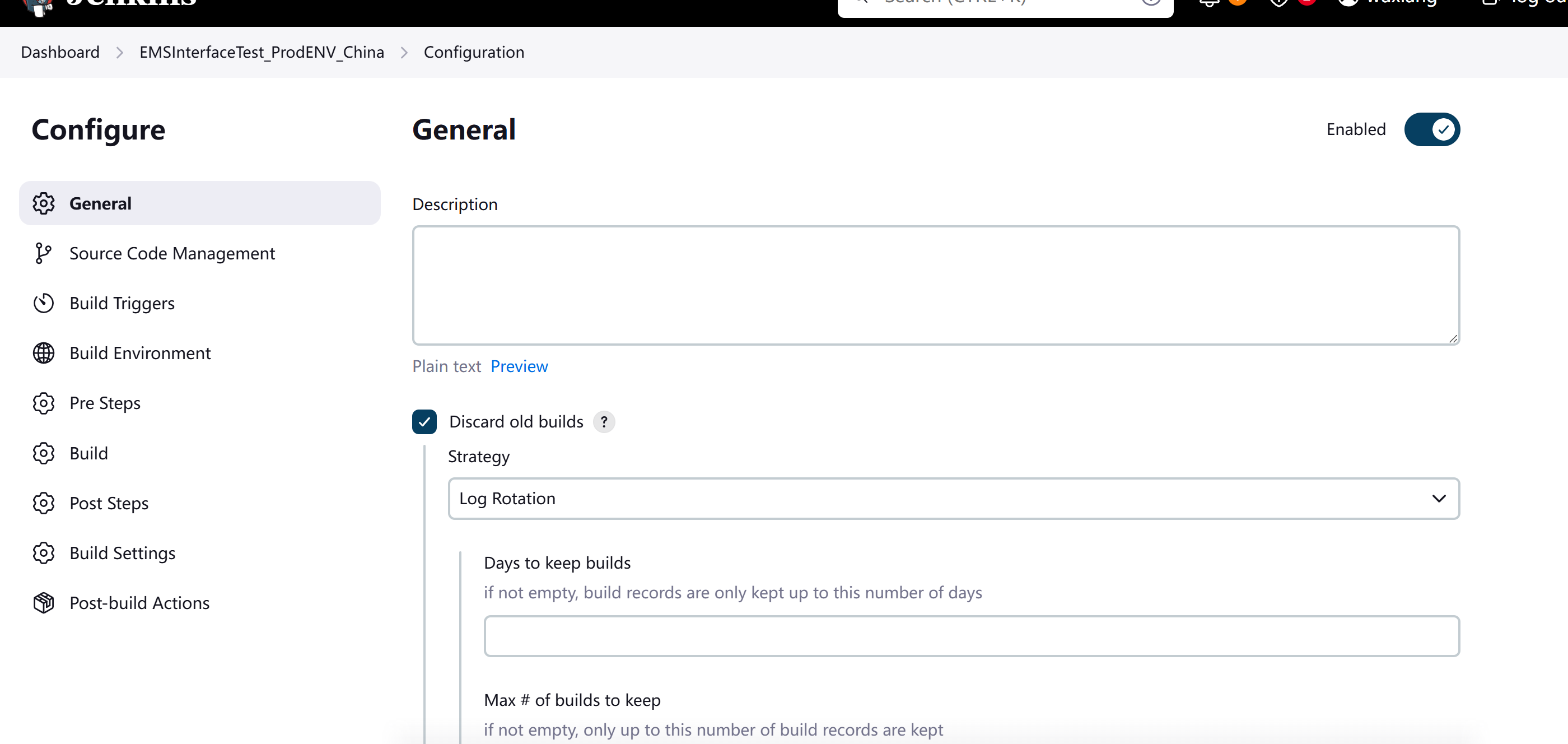Screen dimensions: 1568x744
Task: Go to the Build section
Action: click(89, 454)
